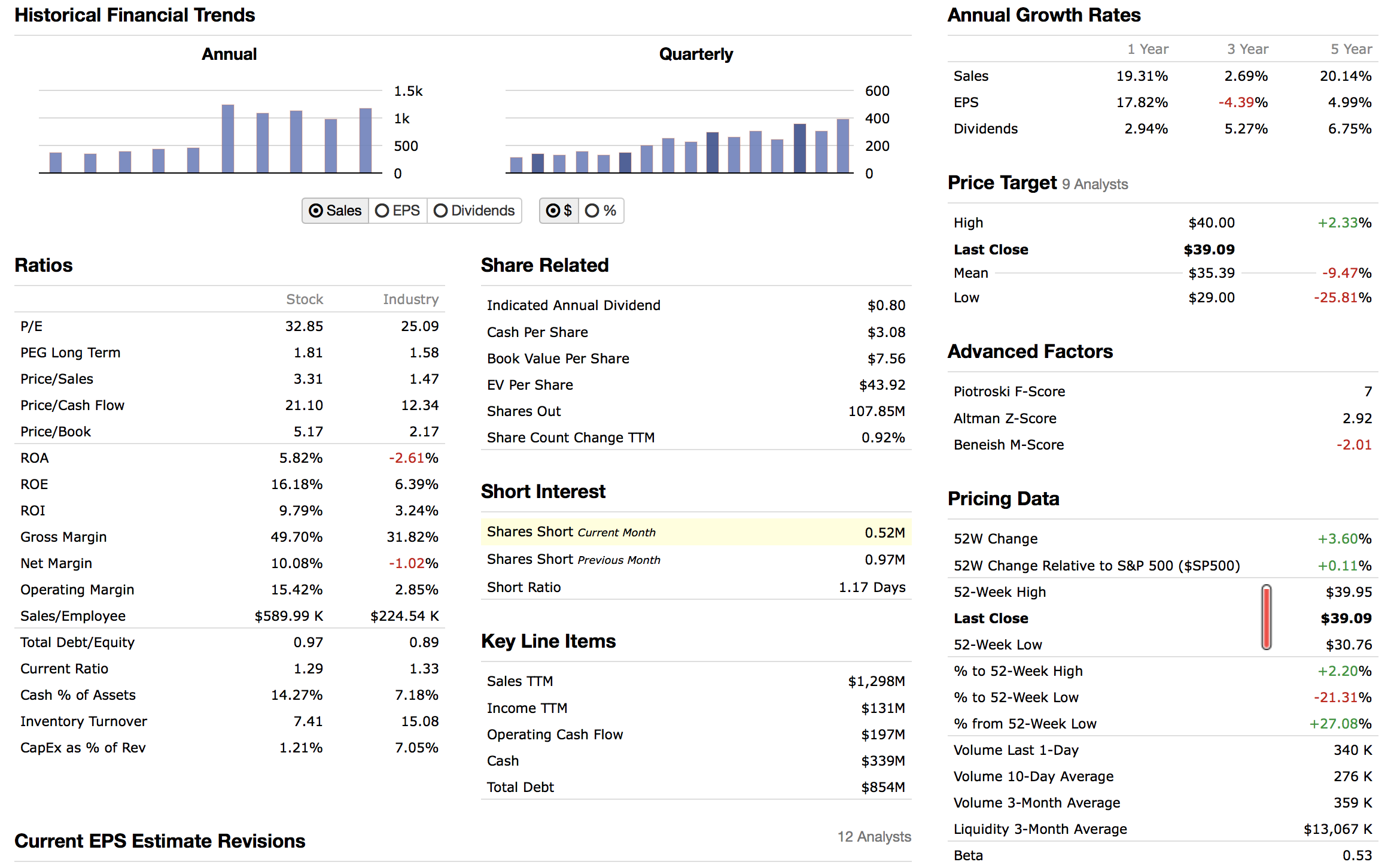Click the Industry column header
The width and height of the screenshot is (1400, 868).
pos(410,299)
